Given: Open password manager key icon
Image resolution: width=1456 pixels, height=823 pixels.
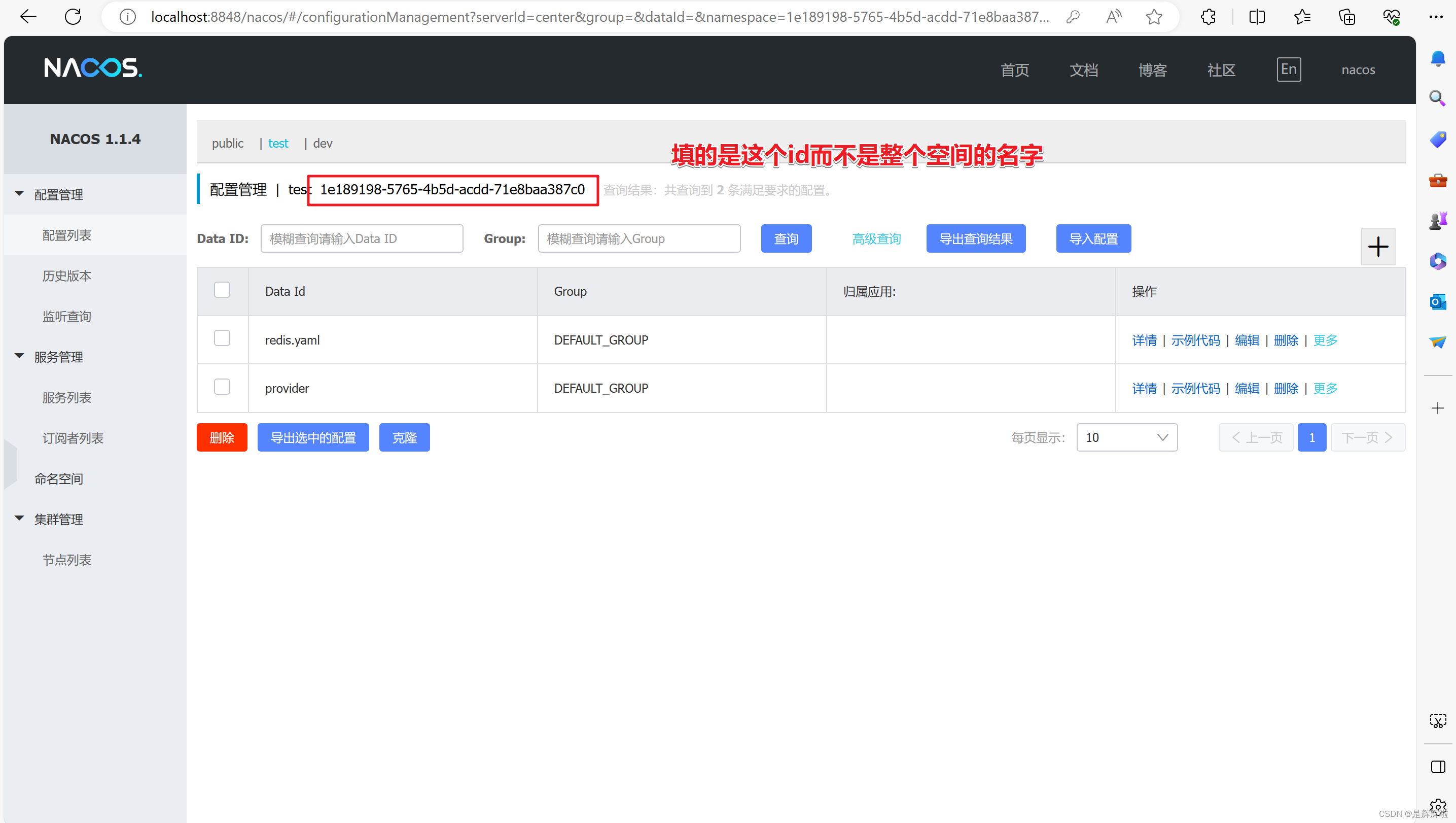Looking at the screenshot, I should coord(1073,17).
